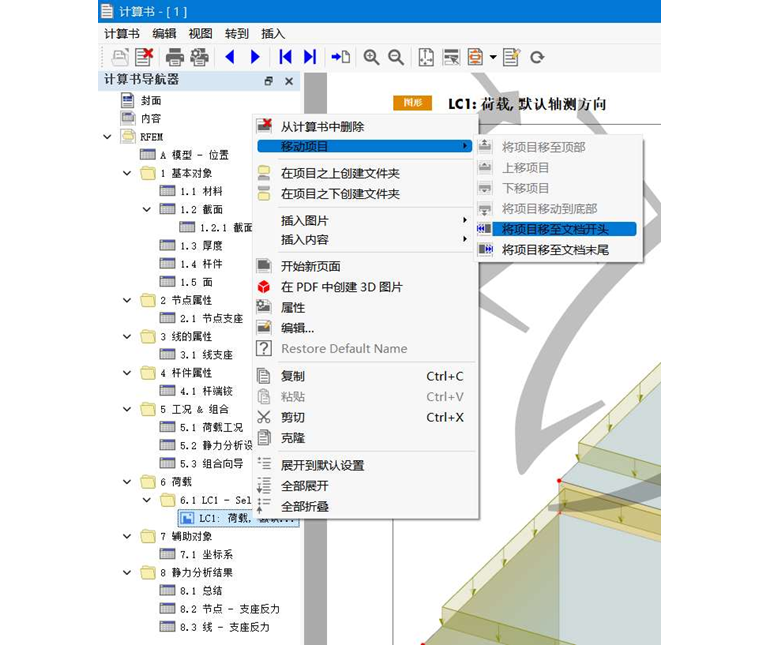The image size is (760, 645).
Task: Click the orange 图形 label in report
Action: (x=412, y=103)
